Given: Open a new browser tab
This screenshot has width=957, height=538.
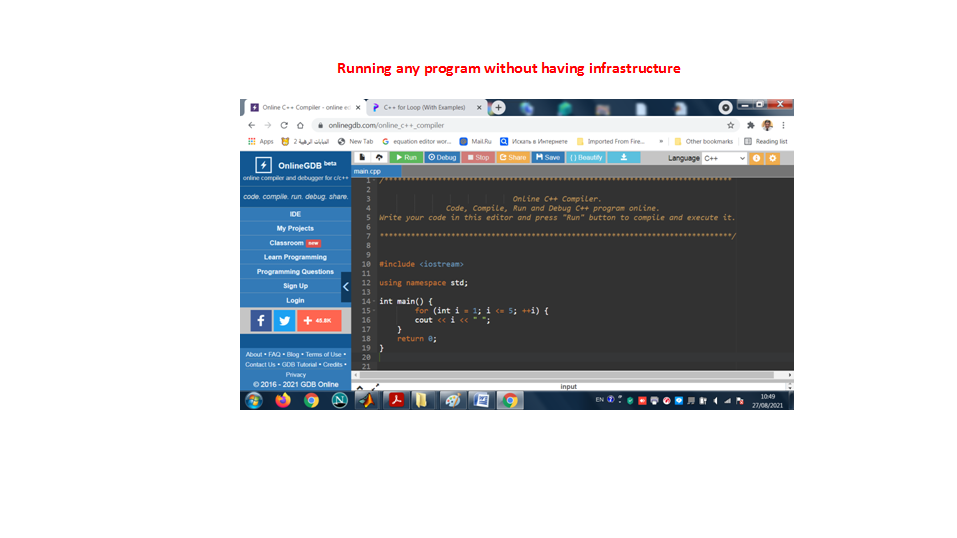Looking at the screenshot, I should pos(499,107).
